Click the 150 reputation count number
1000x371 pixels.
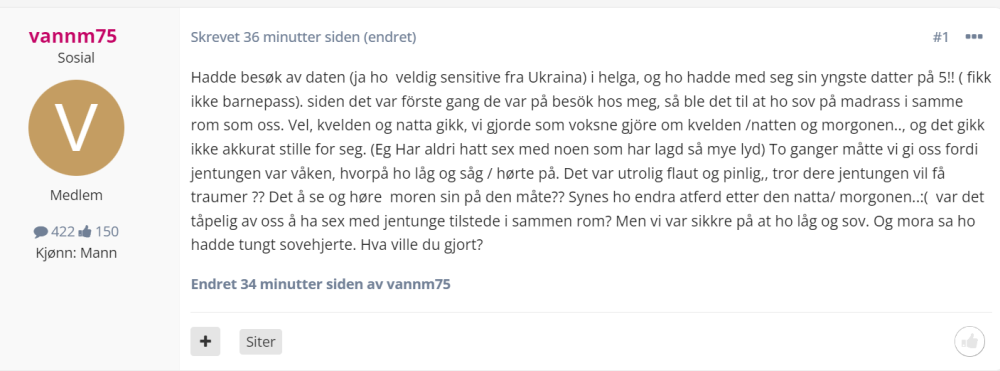107,231
